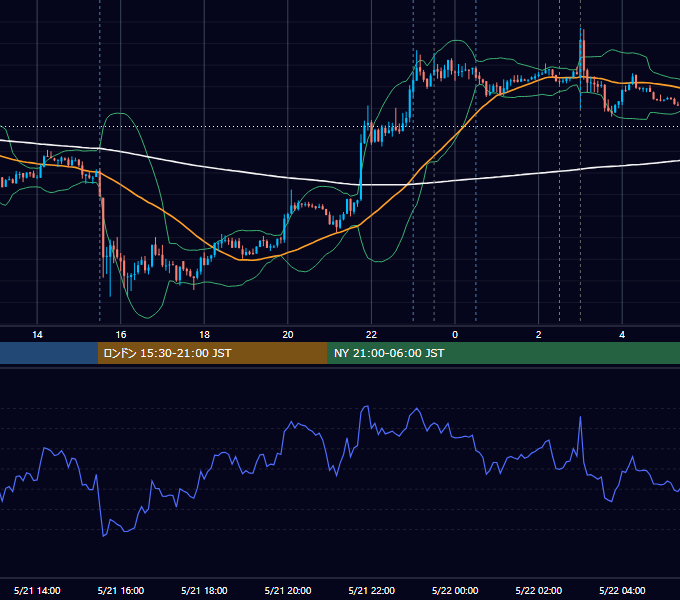
Task: Click the 14 hour label on upper axis
Action: 37,335
